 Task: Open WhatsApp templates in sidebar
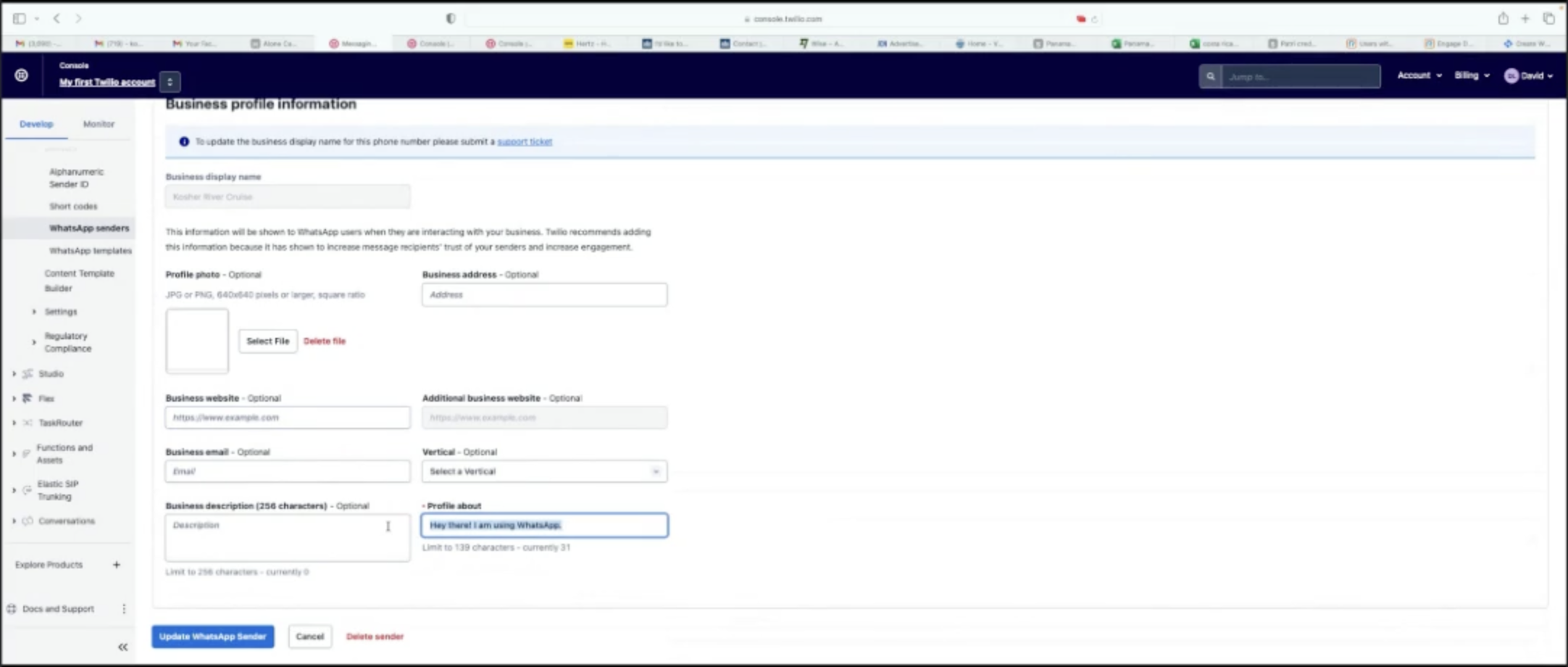point(90,250)
